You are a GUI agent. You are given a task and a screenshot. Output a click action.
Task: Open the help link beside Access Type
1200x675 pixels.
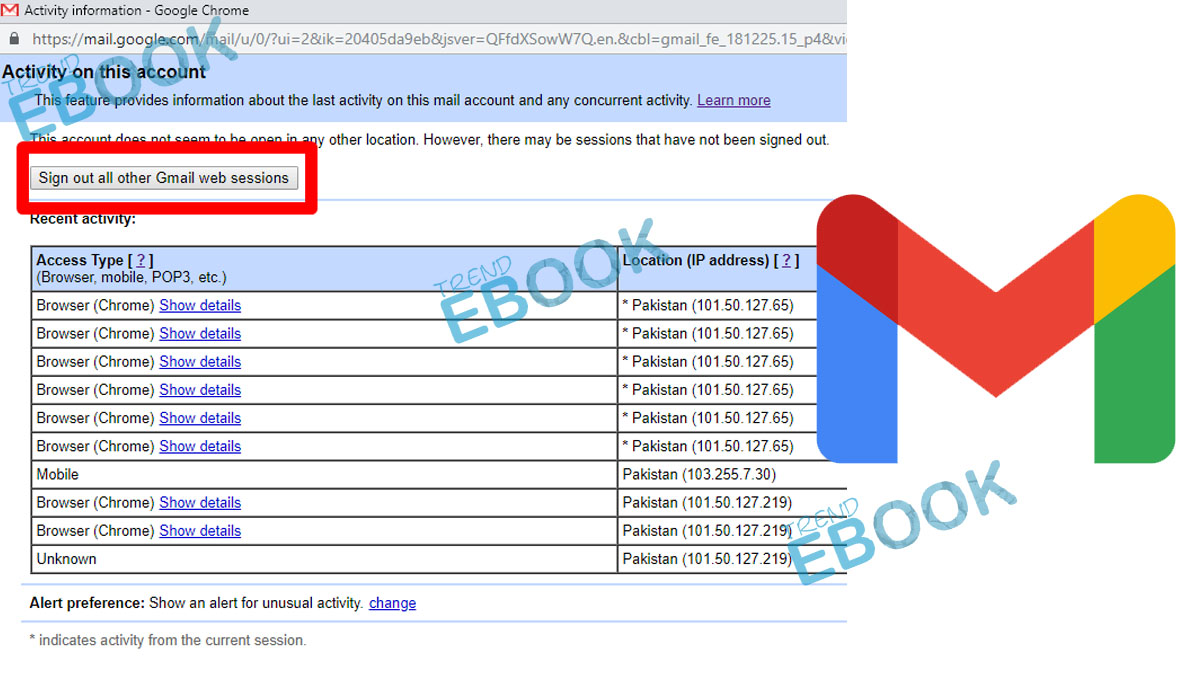point(141,260)
